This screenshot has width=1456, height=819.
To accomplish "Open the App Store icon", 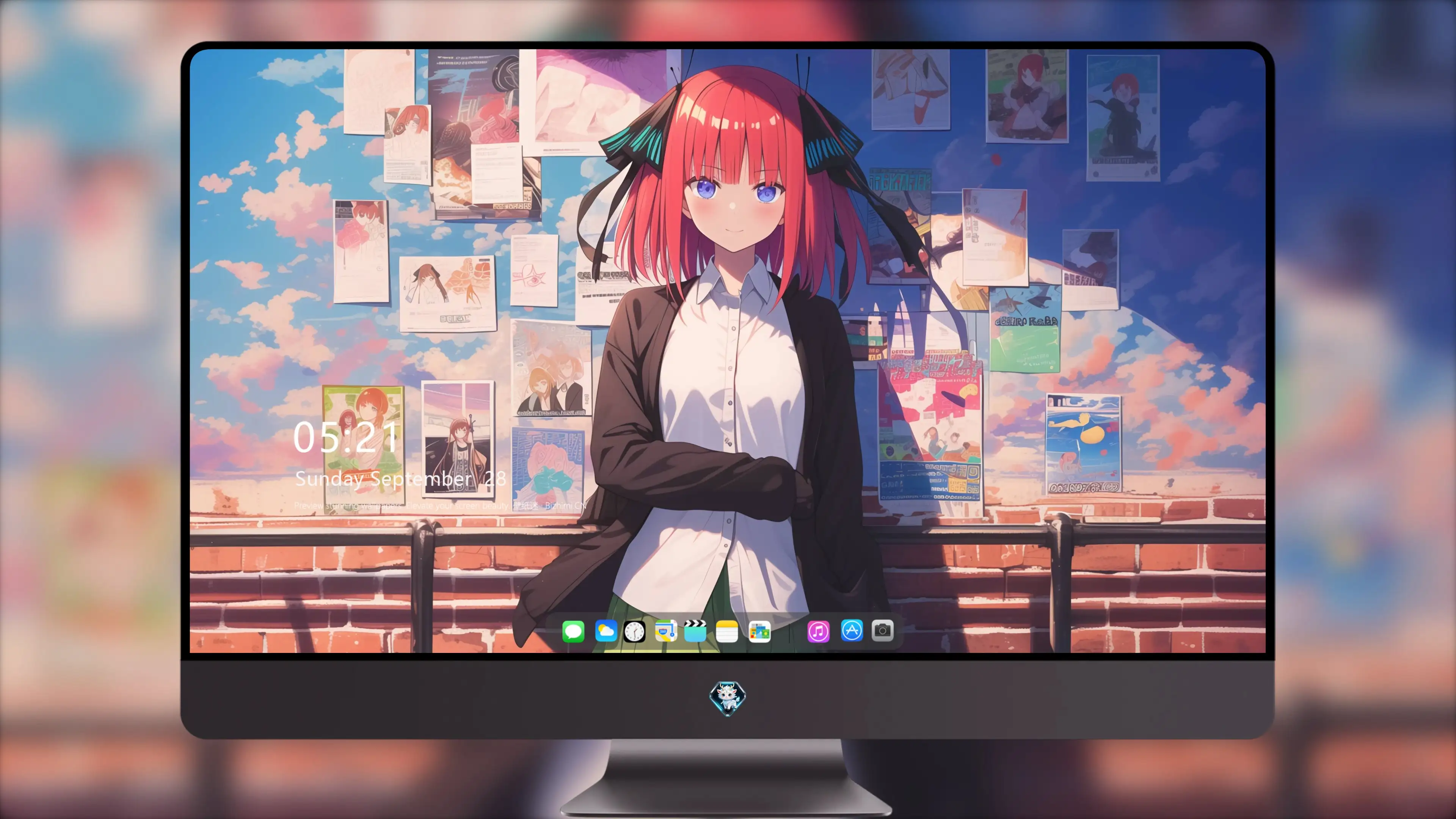I will [x=851, y=630].
